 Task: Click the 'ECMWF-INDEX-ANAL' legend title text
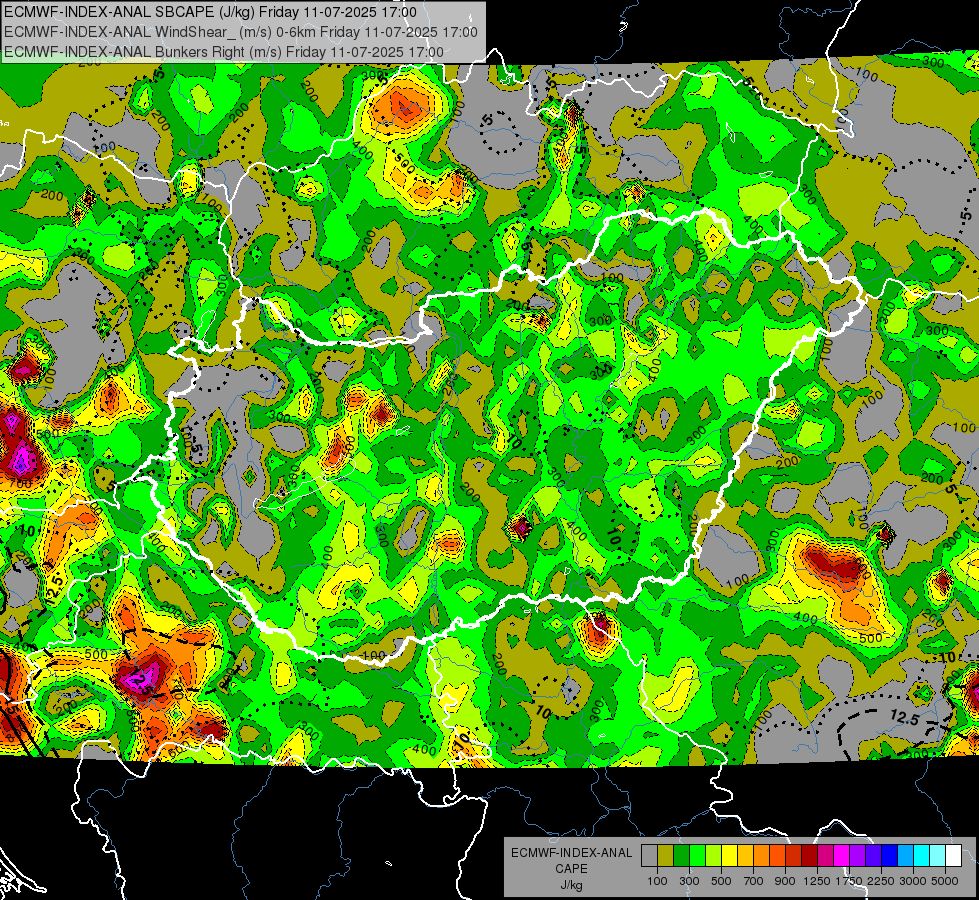pos(571,853)
